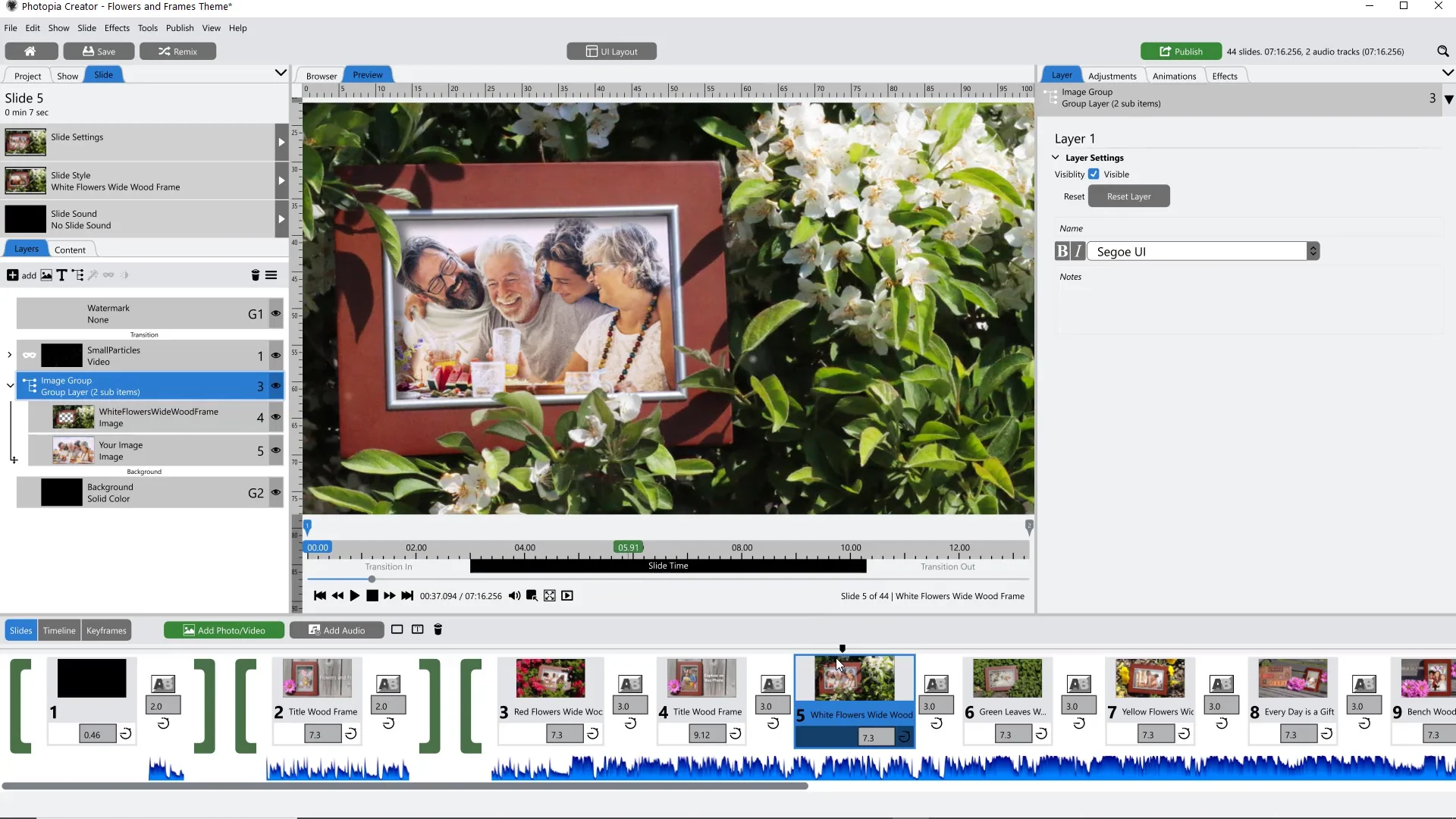The width and height of the screenshot is (1456, 819).
Task: Mute preview with the speaker icon
Action: point(514,596)
